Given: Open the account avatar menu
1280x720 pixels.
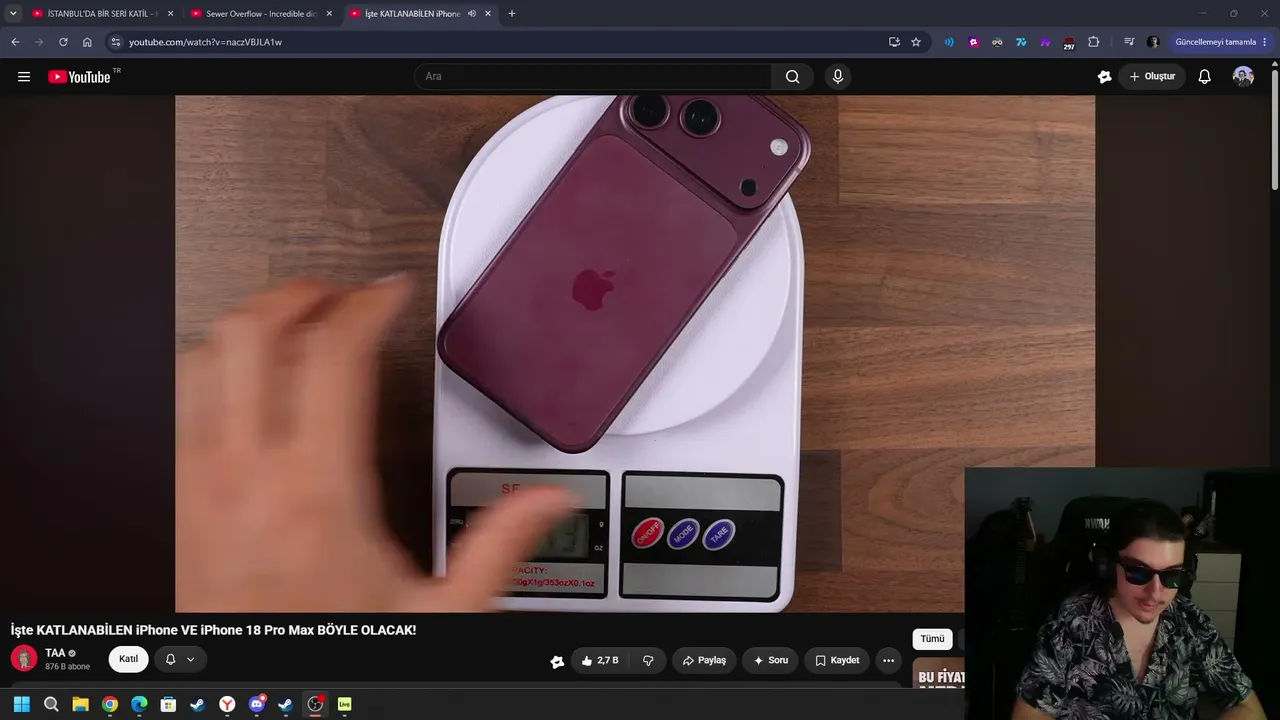Looking at the screenshot, I should tap(1243, 77).
